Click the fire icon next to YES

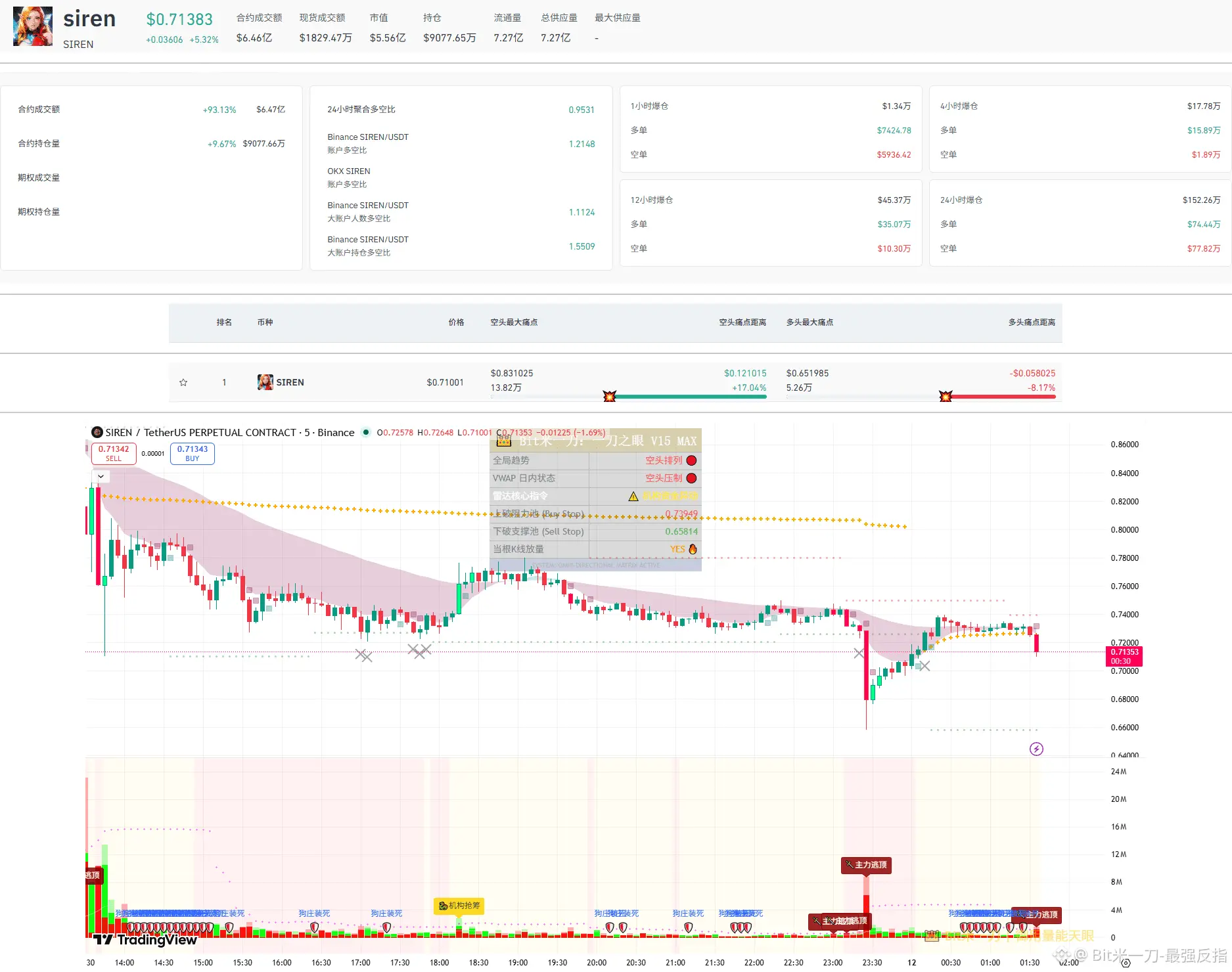[693, 549]
